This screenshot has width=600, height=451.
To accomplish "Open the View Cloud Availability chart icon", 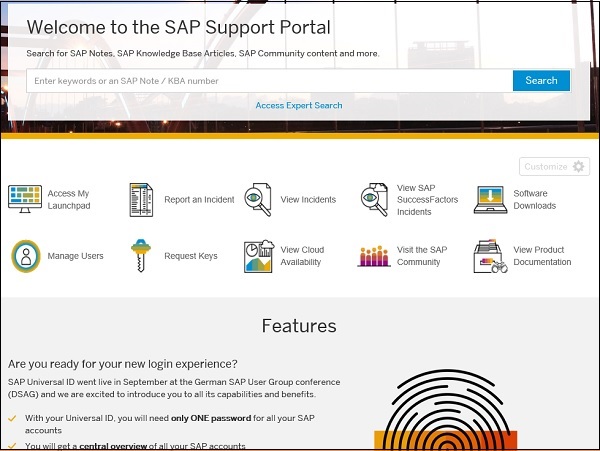I will tap(258, 256).
